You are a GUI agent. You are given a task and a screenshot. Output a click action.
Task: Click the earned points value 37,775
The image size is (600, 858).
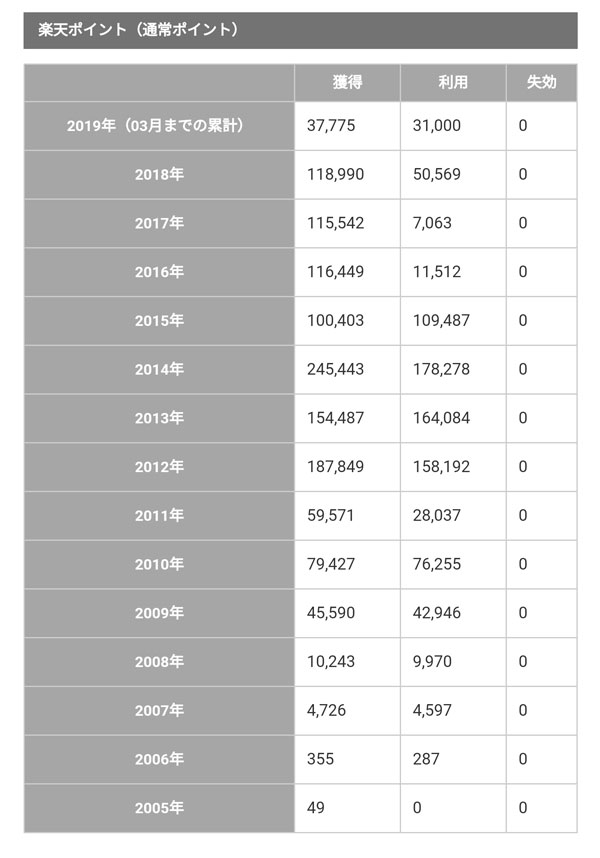pos(330,126)
